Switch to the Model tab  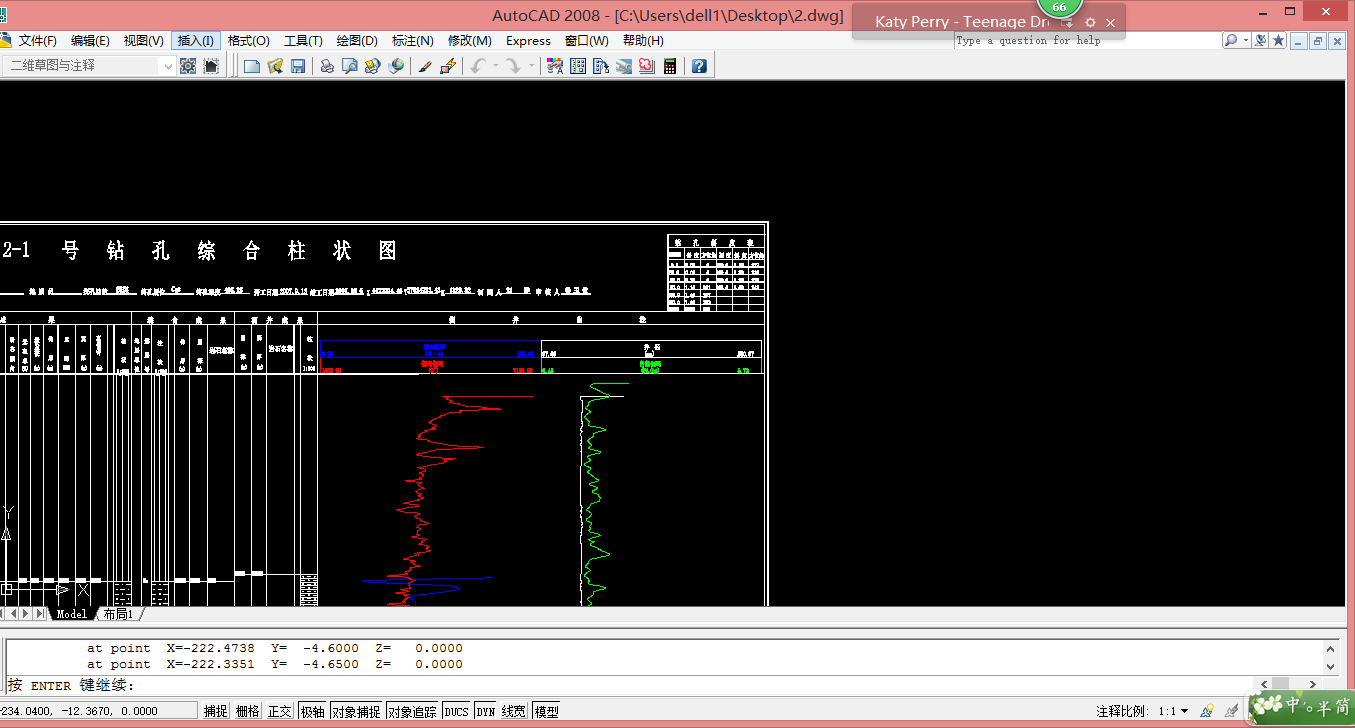(71, 614)
